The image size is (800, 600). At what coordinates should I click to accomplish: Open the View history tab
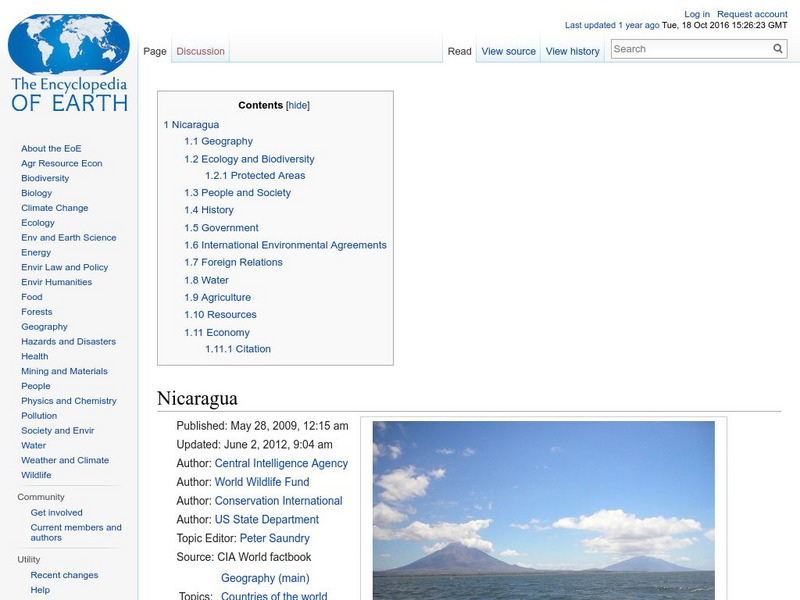click(572, 50)
